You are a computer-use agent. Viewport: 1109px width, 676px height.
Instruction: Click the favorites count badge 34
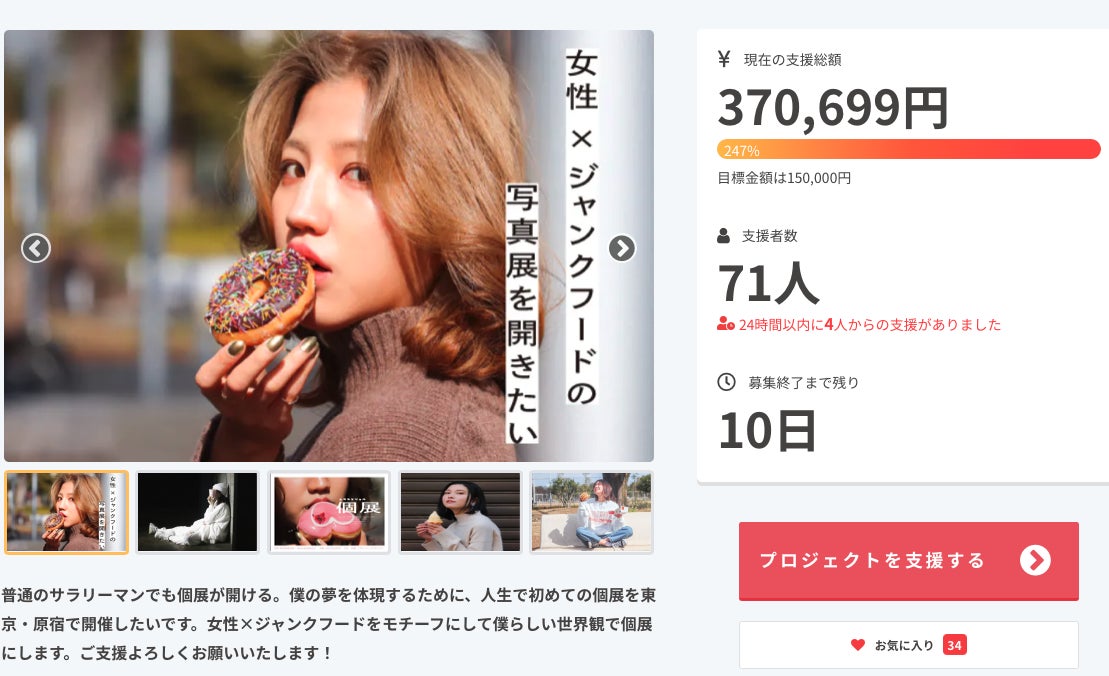954,645
